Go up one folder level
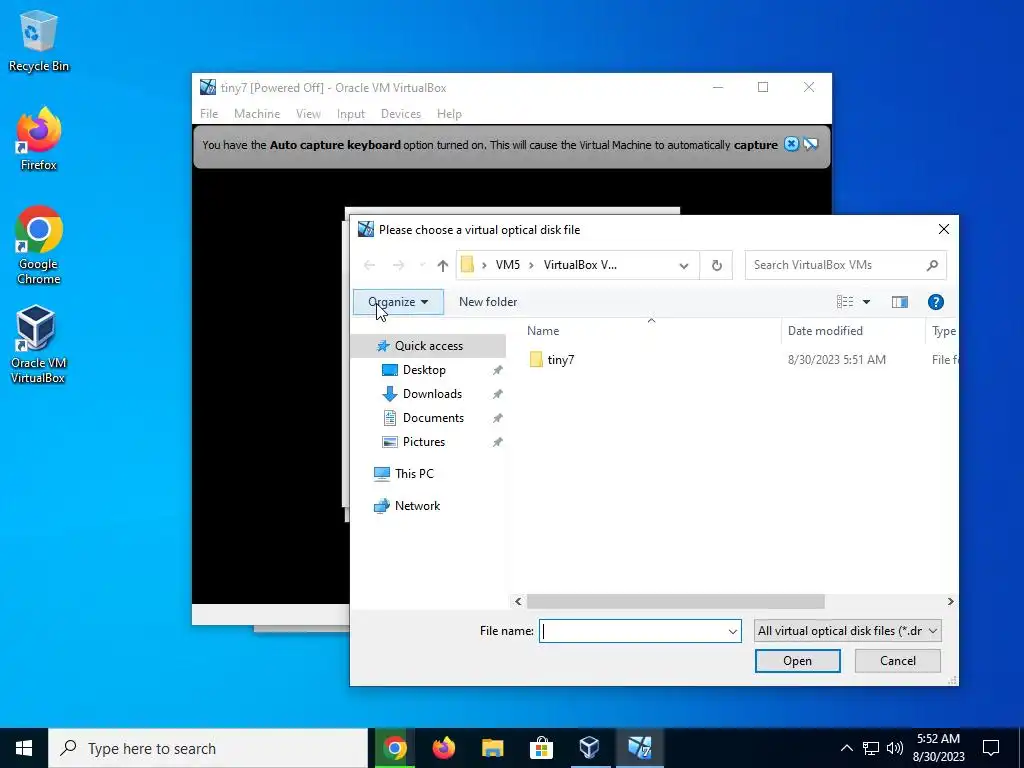The image size is (1024, 768). pos(443,265)
